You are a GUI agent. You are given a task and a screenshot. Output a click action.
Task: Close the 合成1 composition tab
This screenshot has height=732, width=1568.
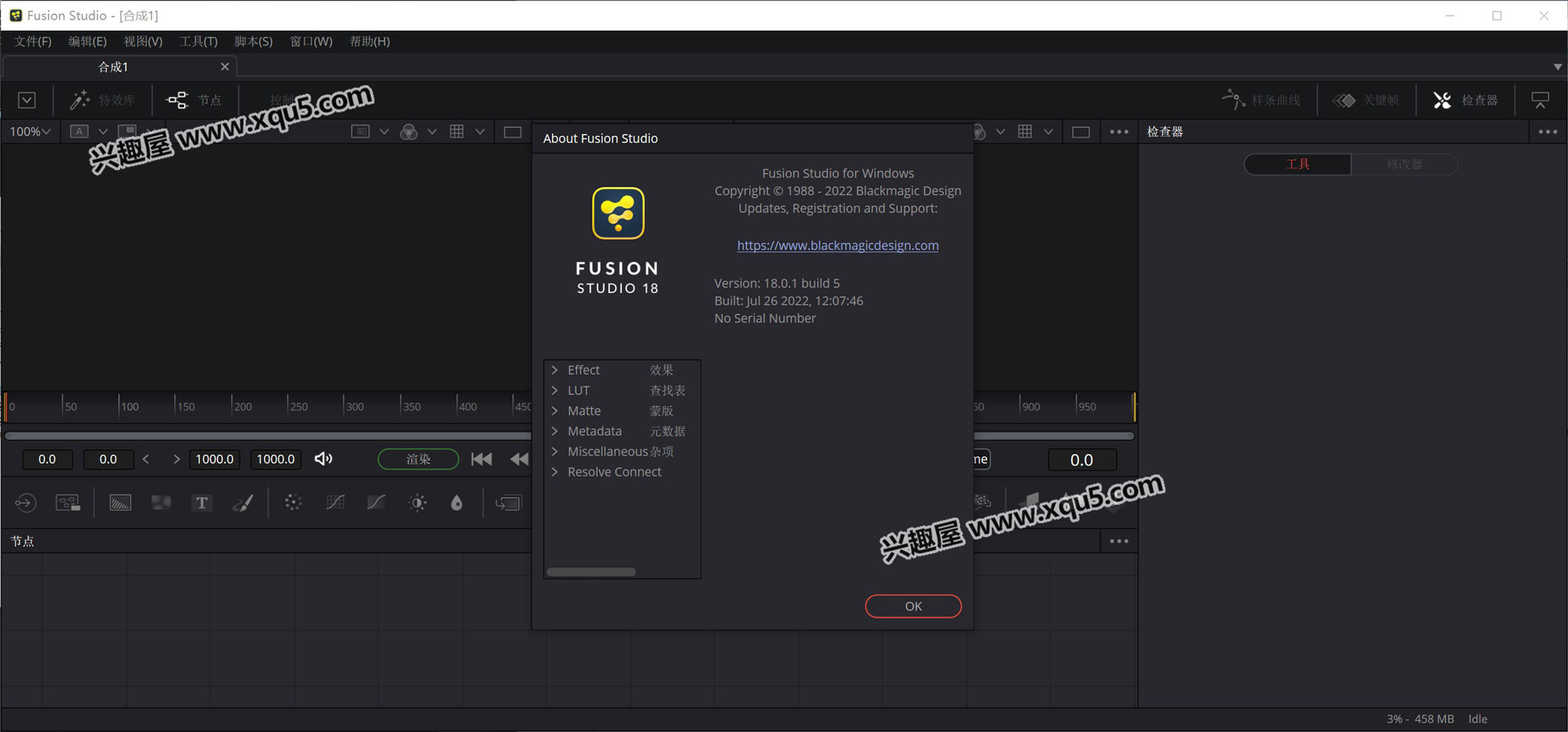point(225,67)
